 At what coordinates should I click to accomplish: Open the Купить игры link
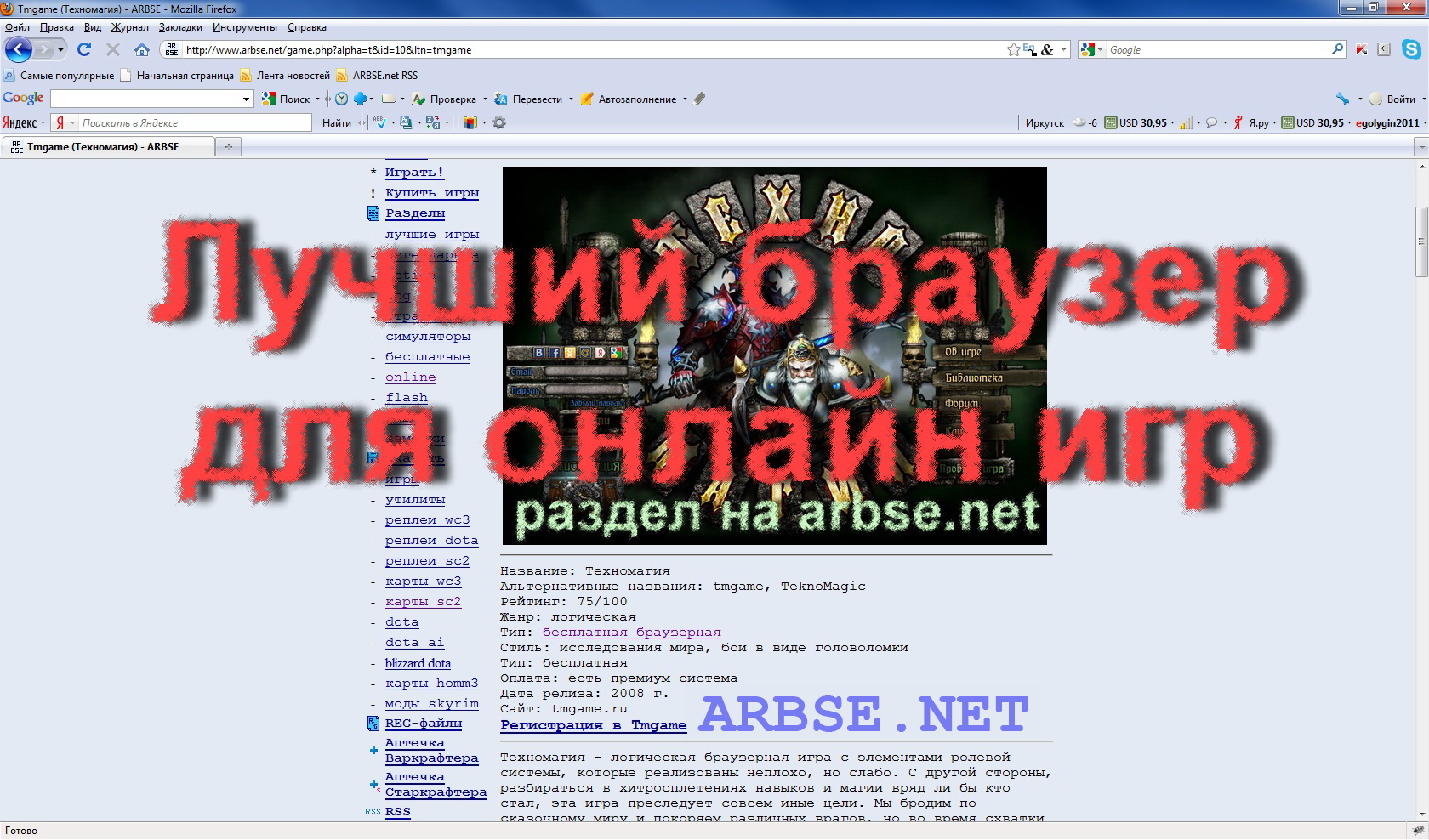pyautogui.click(x=432, y=193)
